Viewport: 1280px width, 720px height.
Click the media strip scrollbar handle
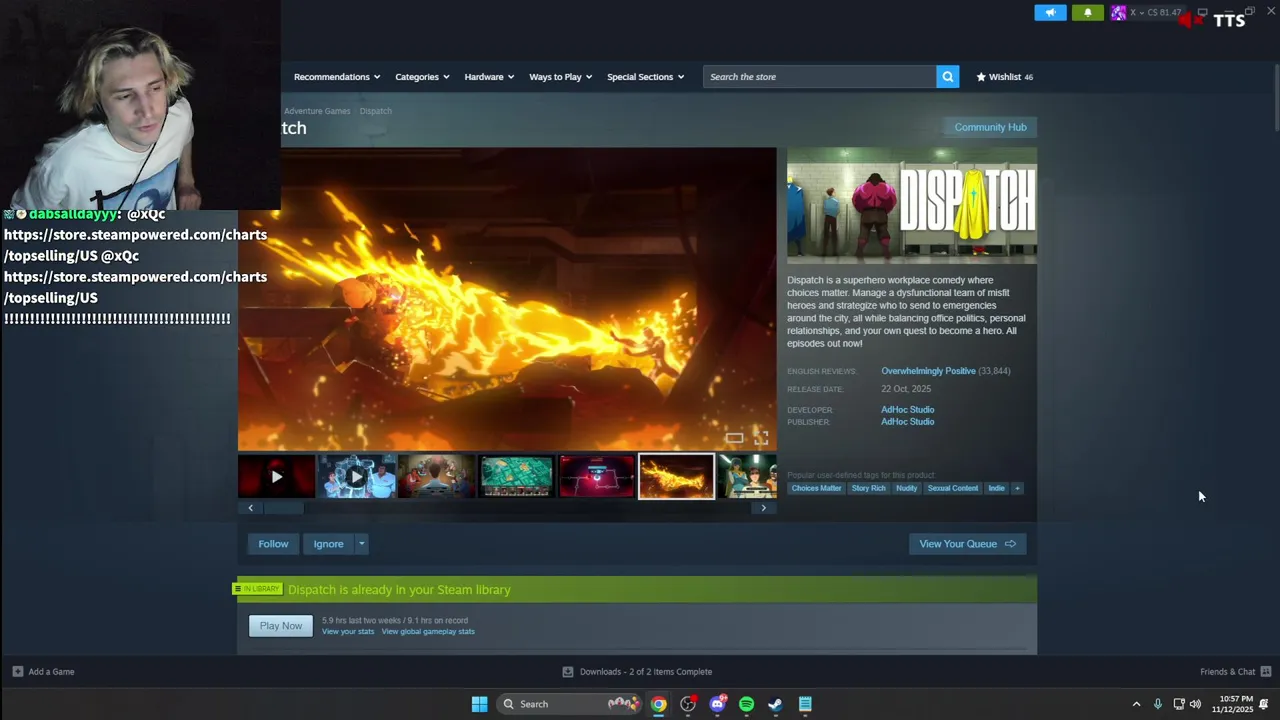(283, 508)
